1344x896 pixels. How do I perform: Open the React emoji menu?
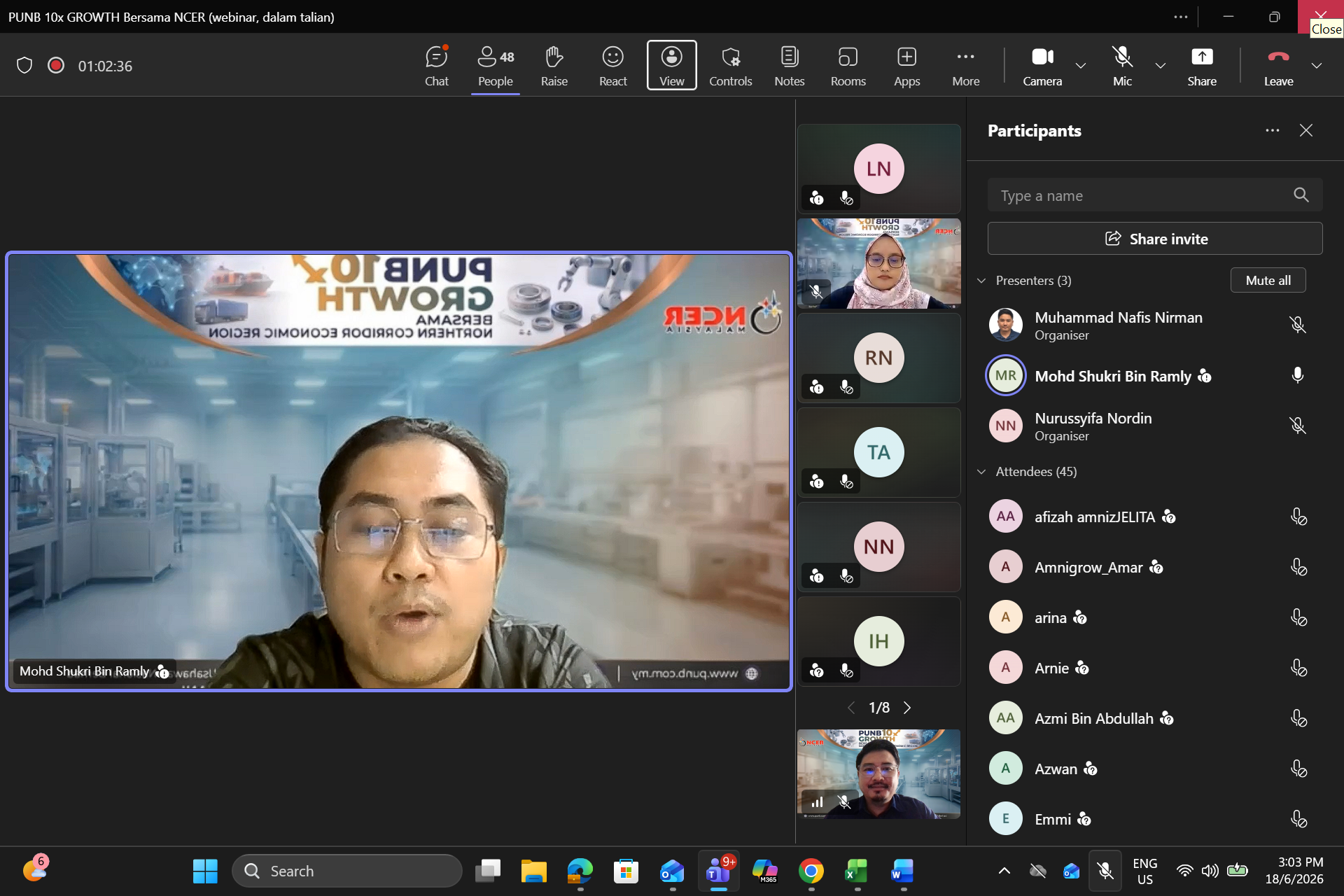[612, 66]
